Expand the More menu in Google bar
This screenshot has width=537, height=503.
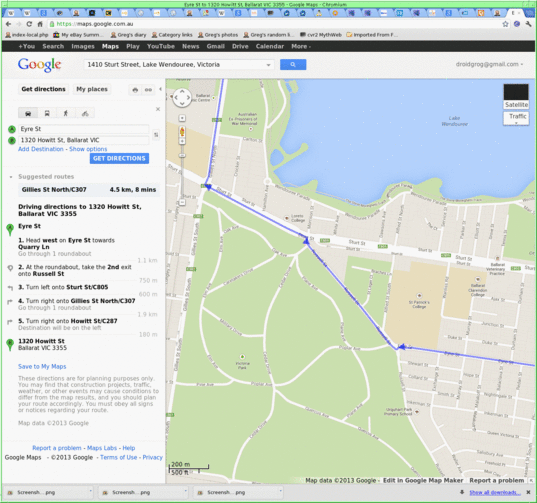[301, 46]
